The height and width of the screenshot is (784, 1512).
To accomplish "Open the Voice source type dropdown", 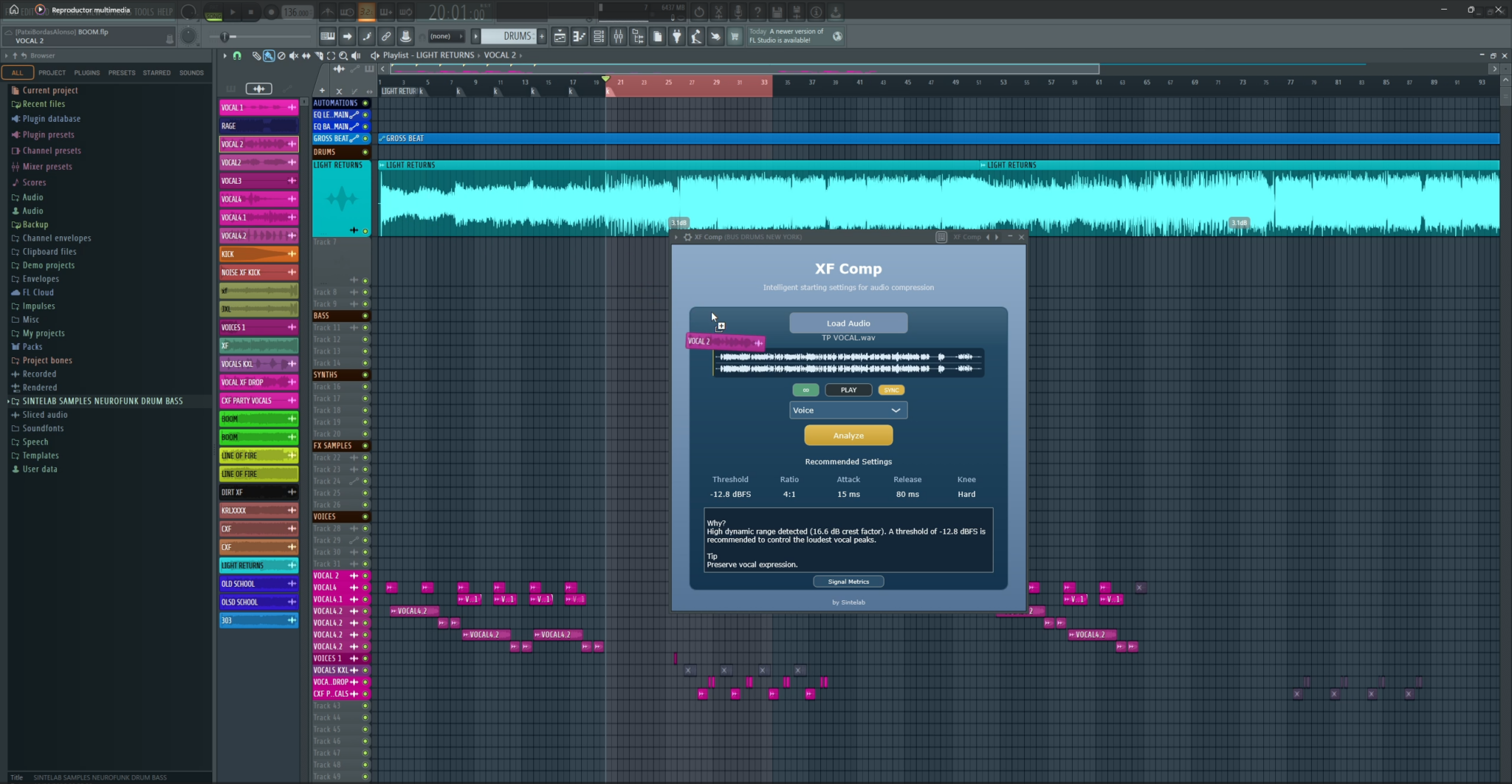I will (848, 410).
